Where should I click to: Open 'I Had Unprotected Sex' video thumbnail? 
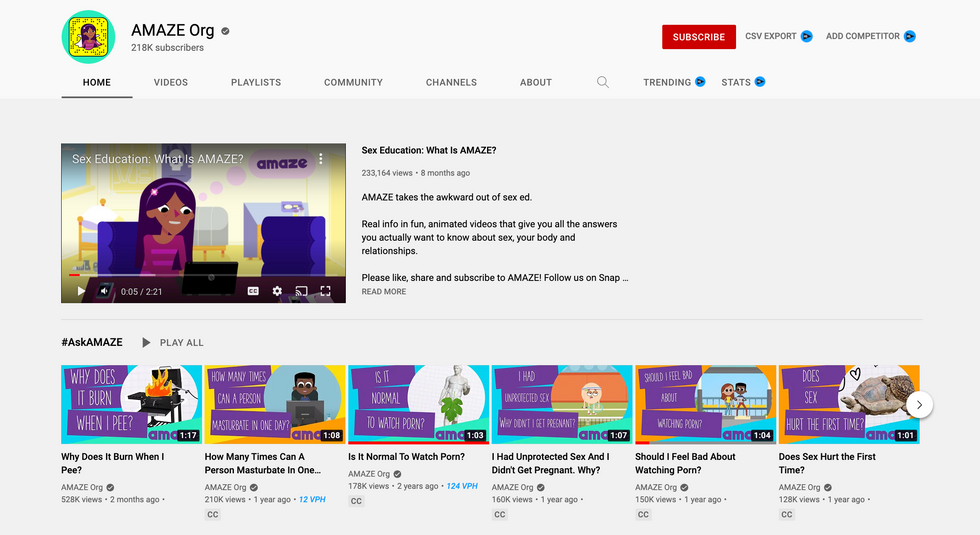(x=562, y=404)
